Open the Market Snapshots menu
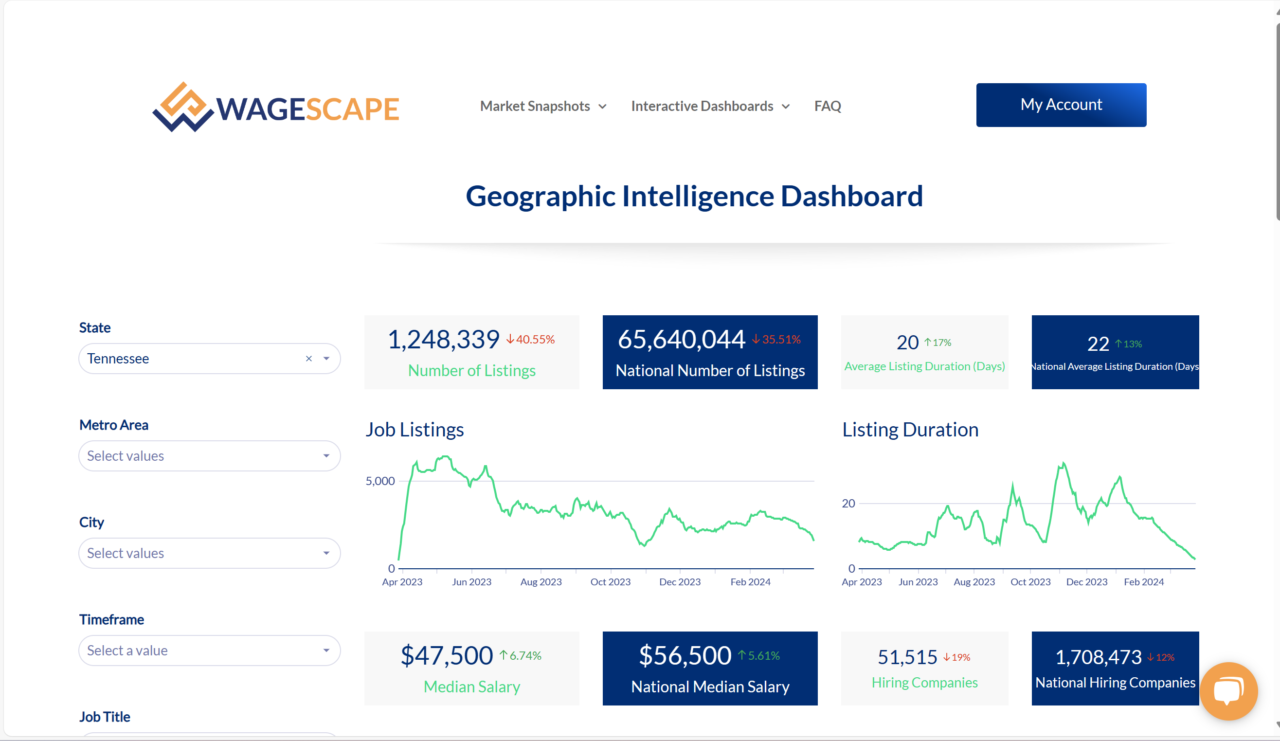This screenshot has width=1280, height=741. 534,106
